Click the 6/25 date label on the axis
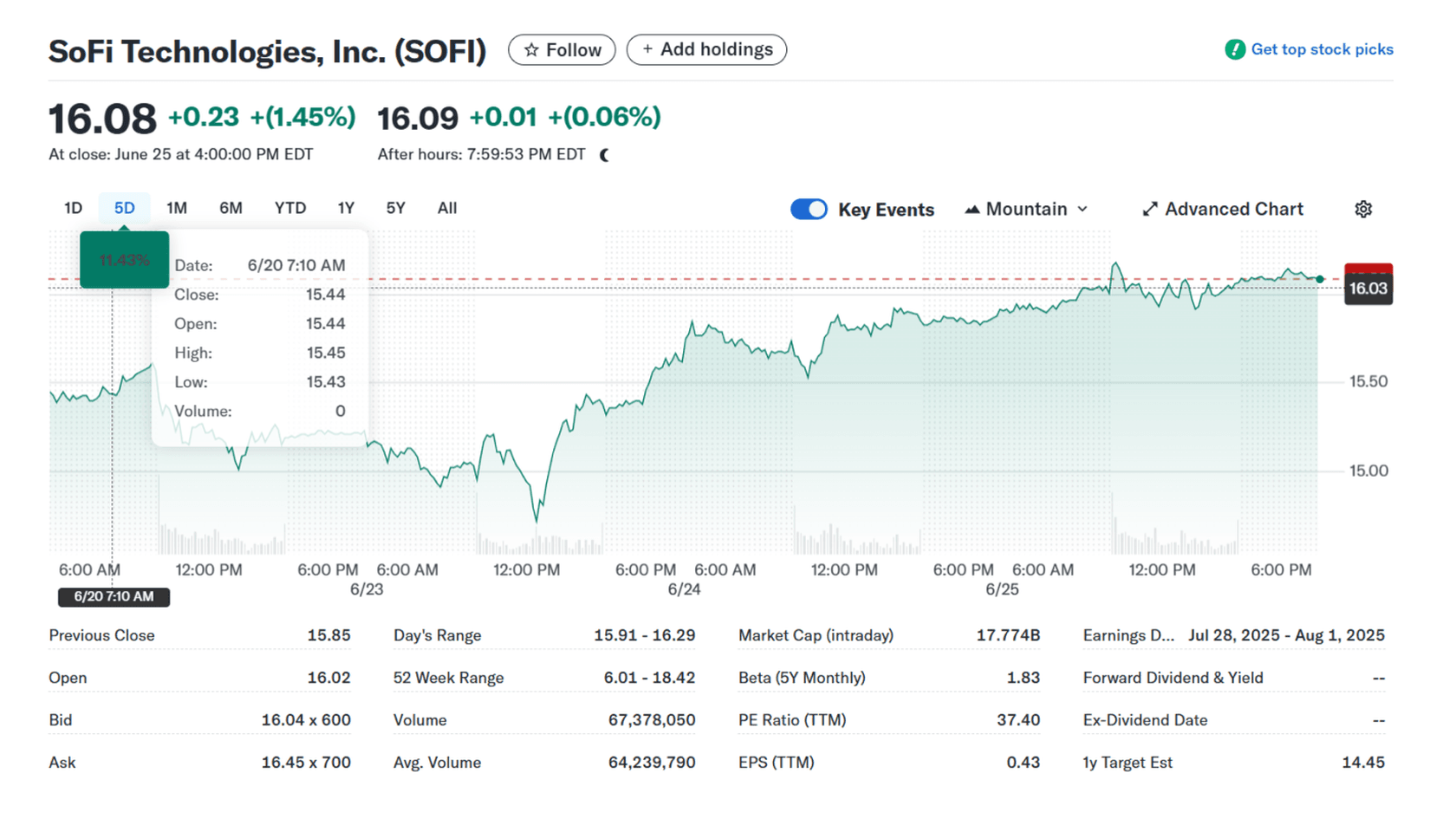This screenshot has height=818, width=1456. [1002, 589]
